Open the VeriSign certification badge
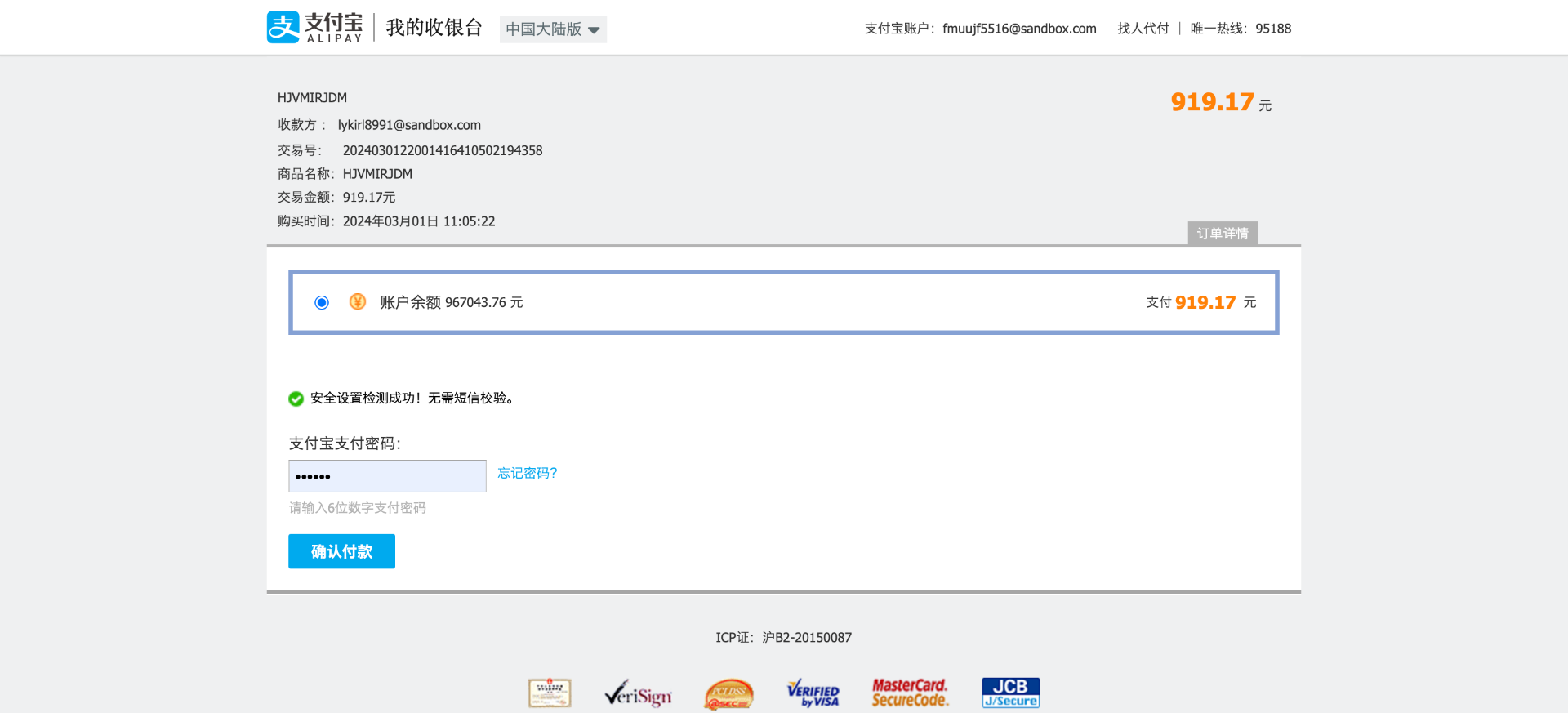 pos(638,693)
